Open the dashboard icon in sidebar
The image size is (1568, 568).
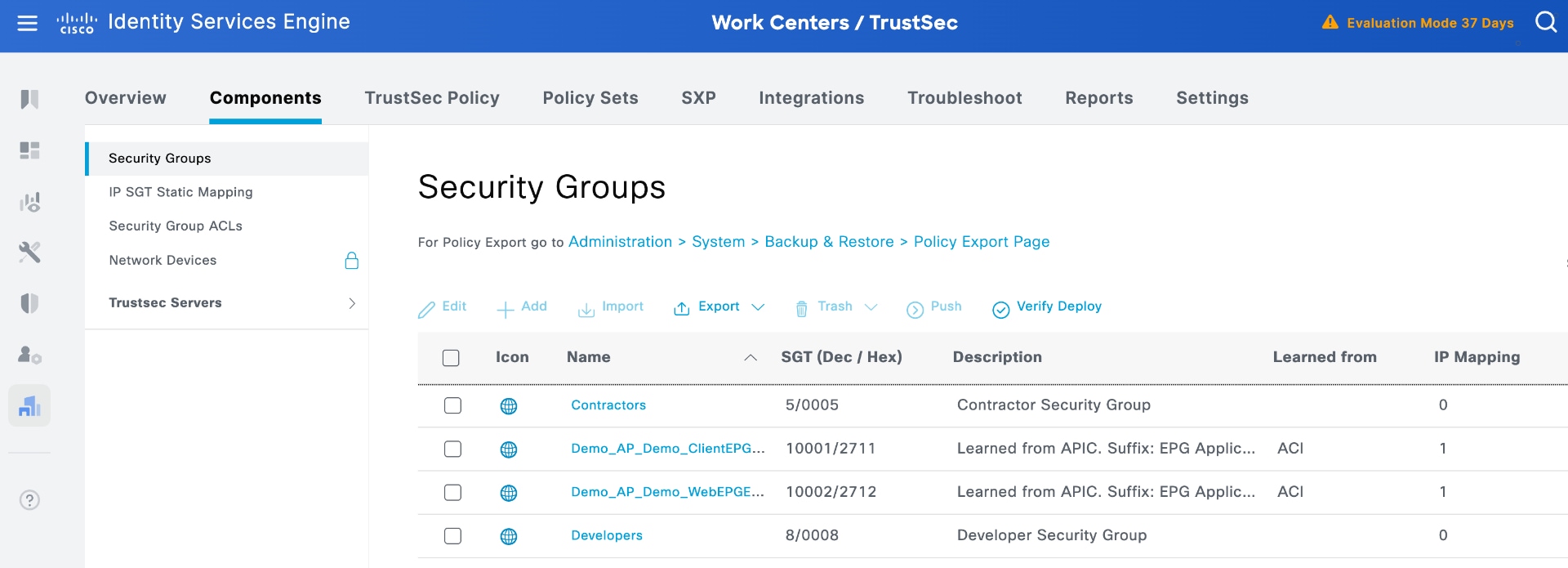click(x=29, y=150)
